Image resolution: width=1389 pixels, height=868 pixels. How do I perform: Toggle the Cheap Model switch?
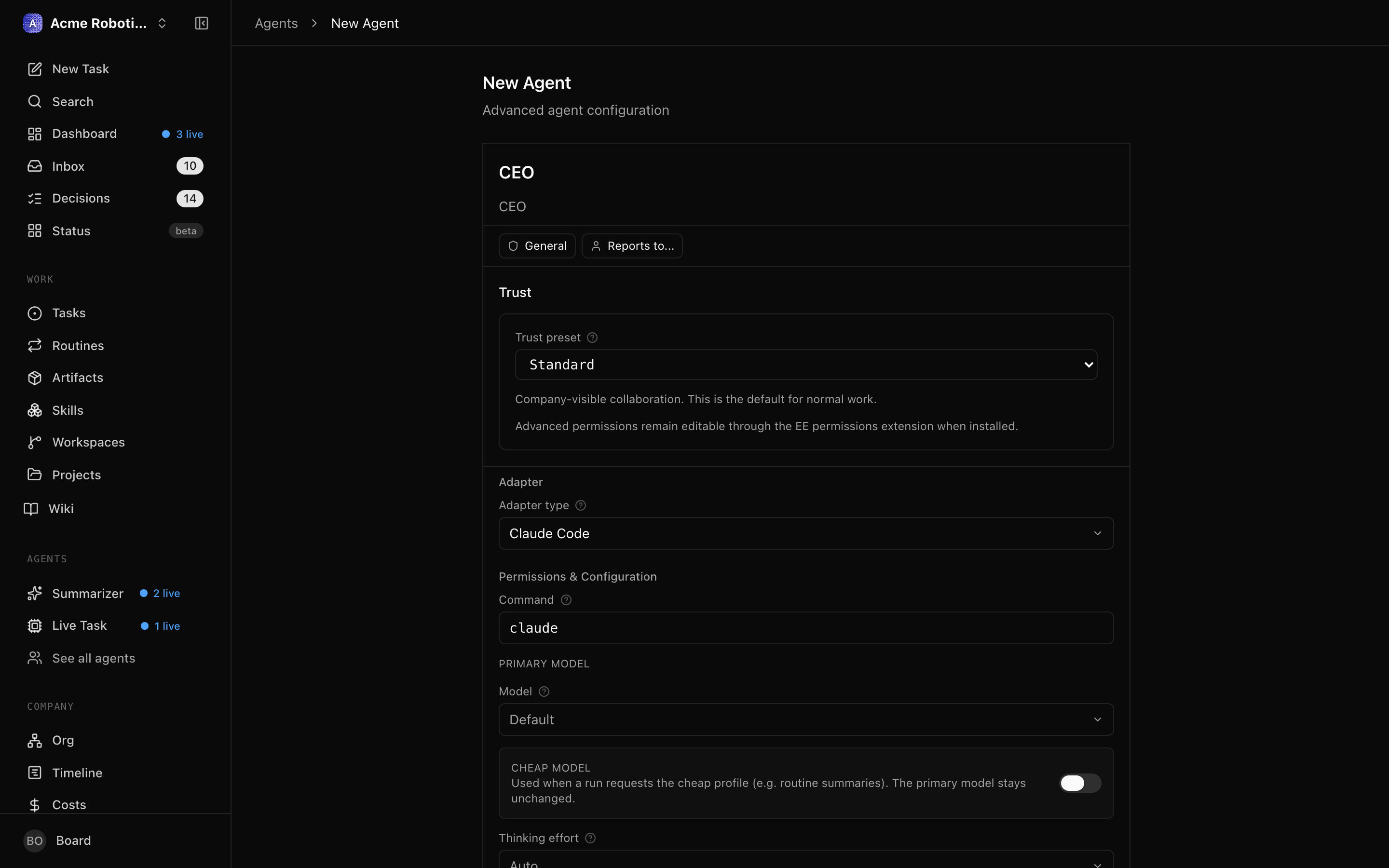click(x=1080, y=783)
